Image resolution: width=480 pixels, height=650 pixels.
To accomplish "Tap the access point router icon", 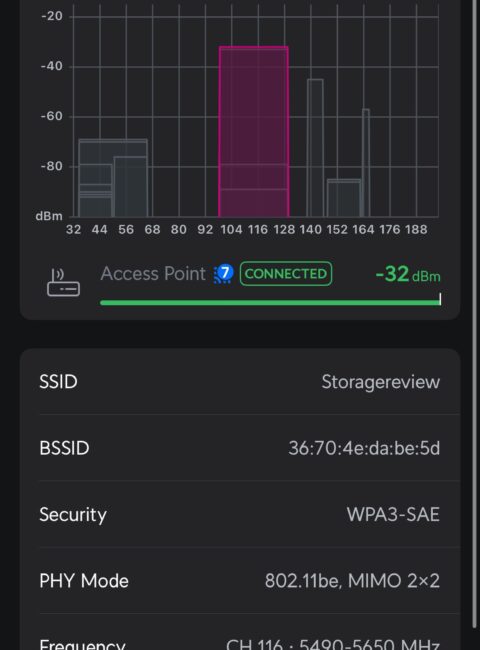I will pos(63,282).
